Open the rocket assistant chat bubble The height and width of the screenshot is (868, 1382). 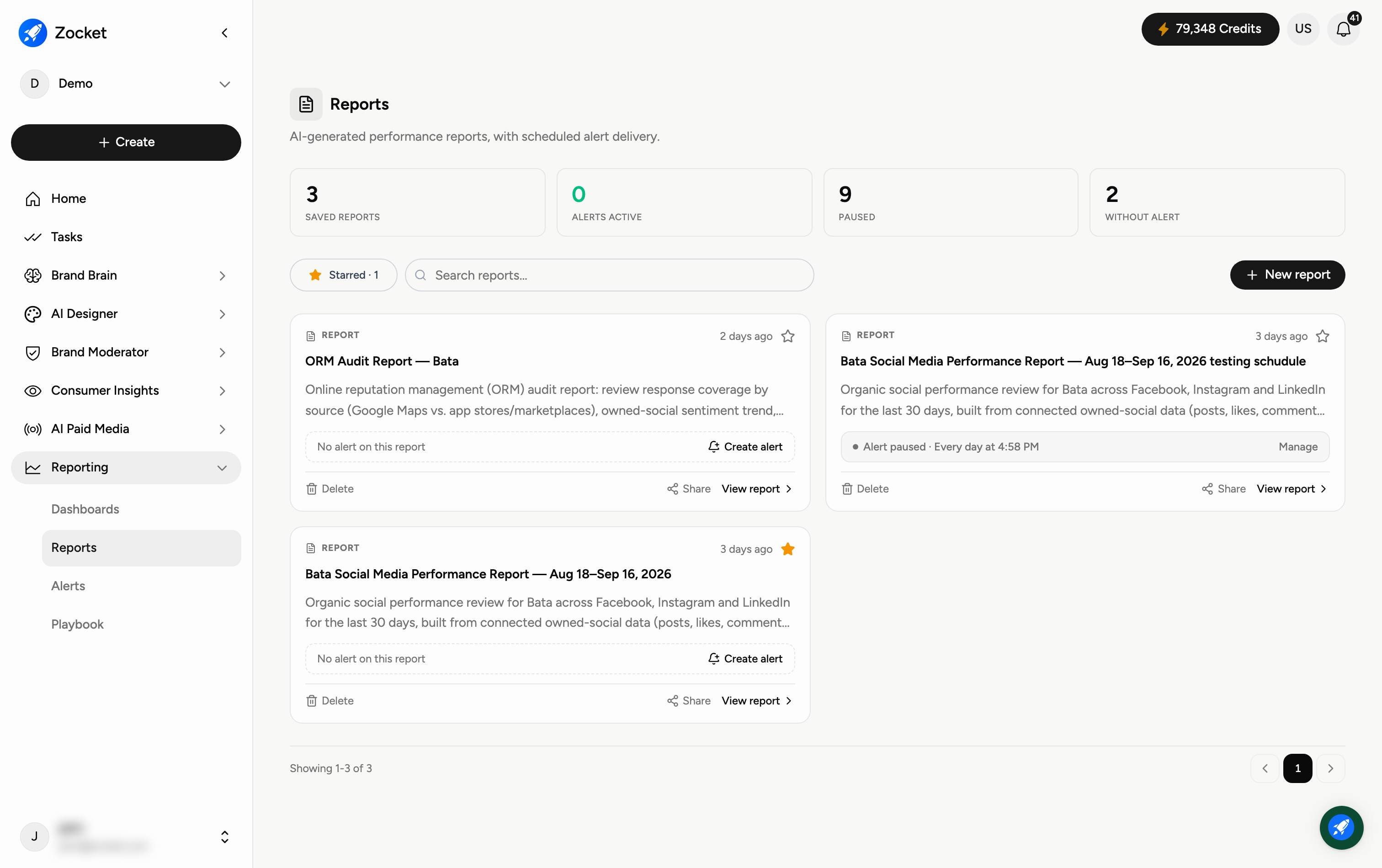1341,827
